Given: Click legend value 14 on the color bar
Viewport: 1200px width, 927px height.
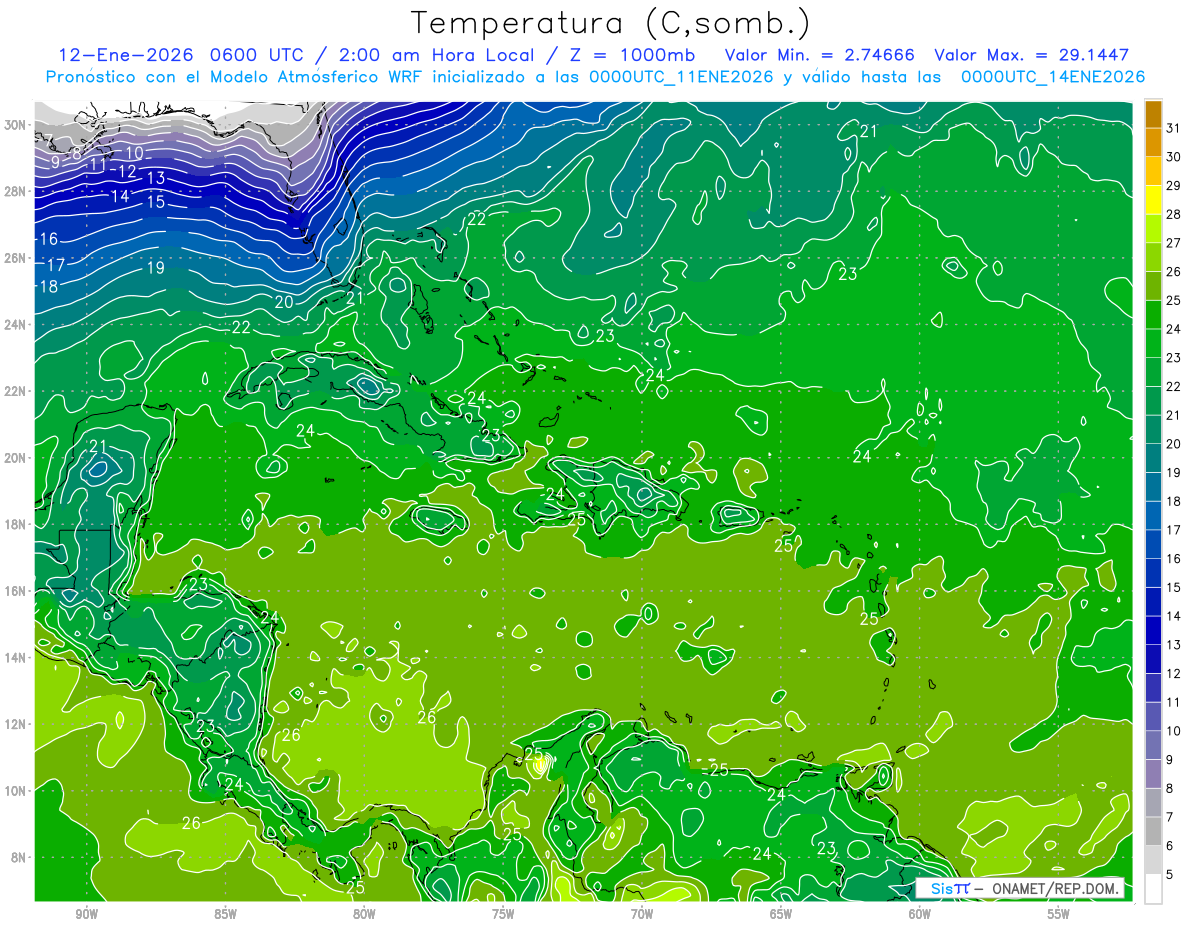Looking at the screenshot, I should point(1174,616).
